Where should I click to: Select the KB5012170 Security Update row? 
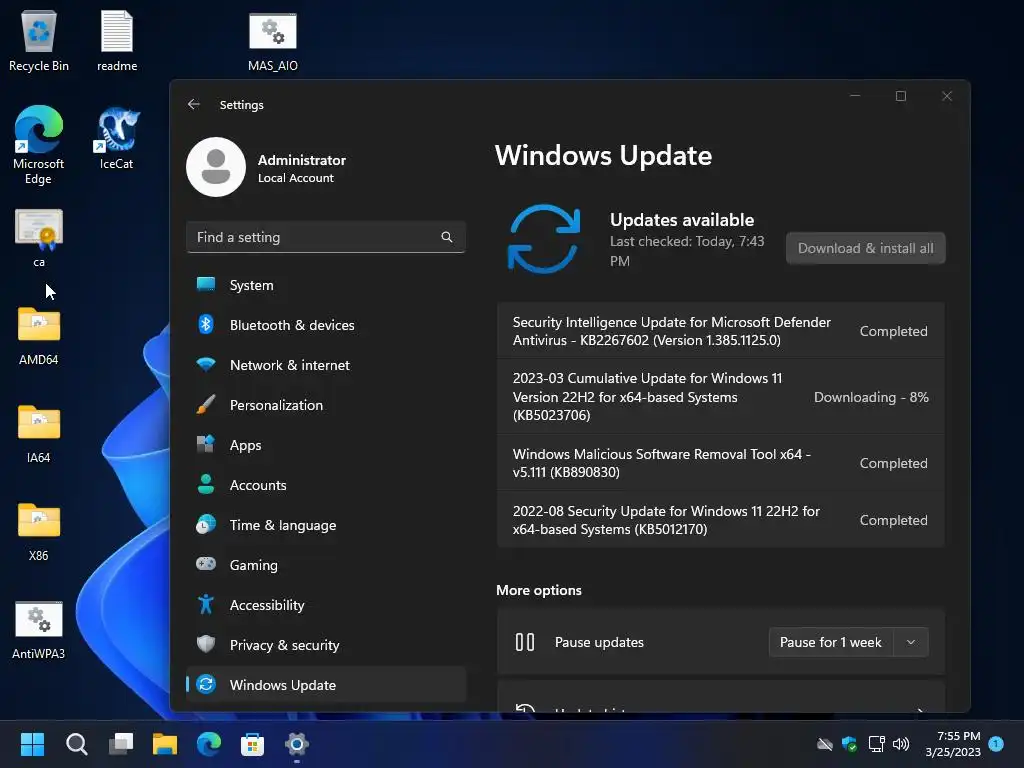click(720, 520)
